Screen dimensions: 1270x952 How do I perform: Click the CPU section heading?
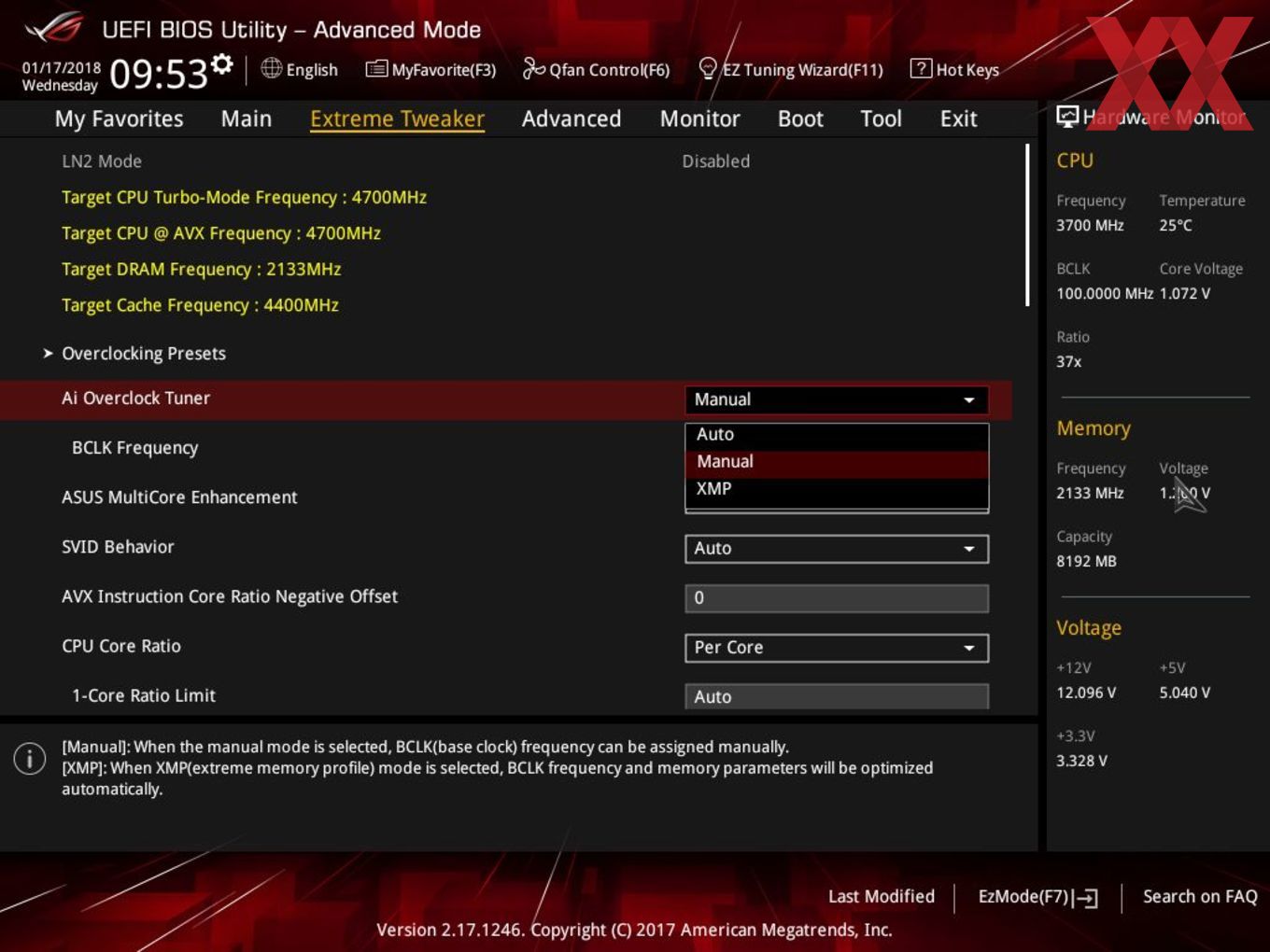[1075, 161]
